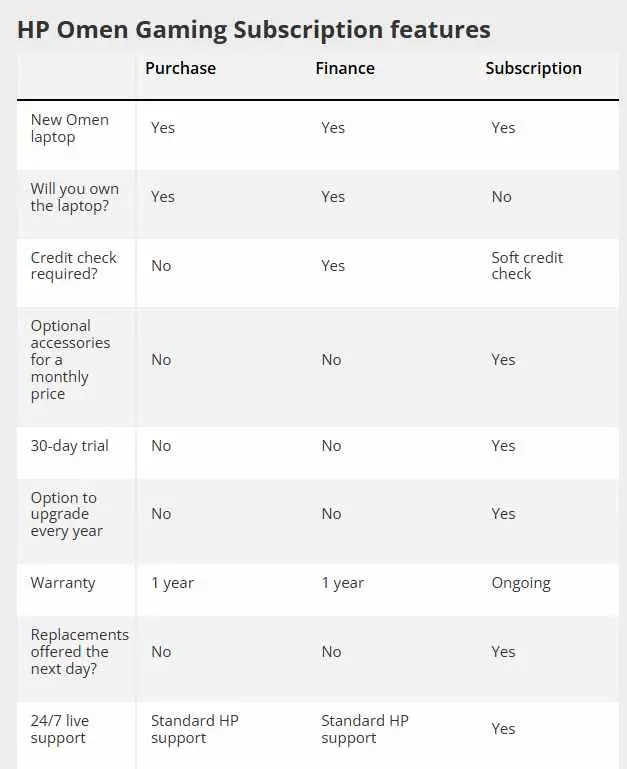Click 'Standard HP support' in Purchase column
This screenshot has height=769, width=627.
(195, 729)
